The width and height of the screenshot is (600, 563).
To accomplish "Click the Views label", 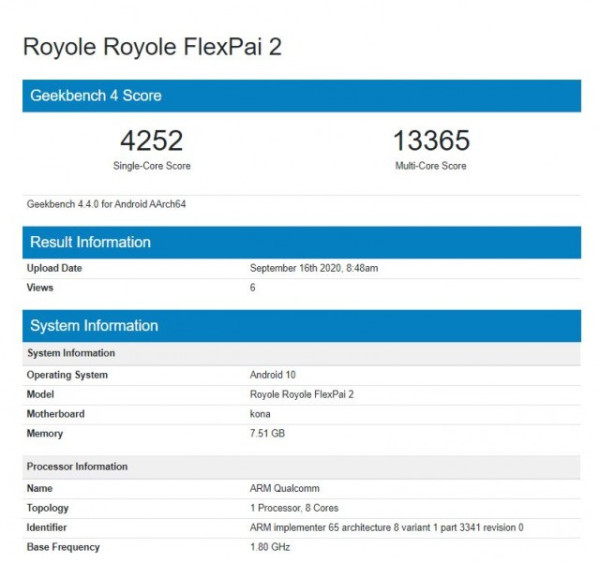I will point(40,287).
